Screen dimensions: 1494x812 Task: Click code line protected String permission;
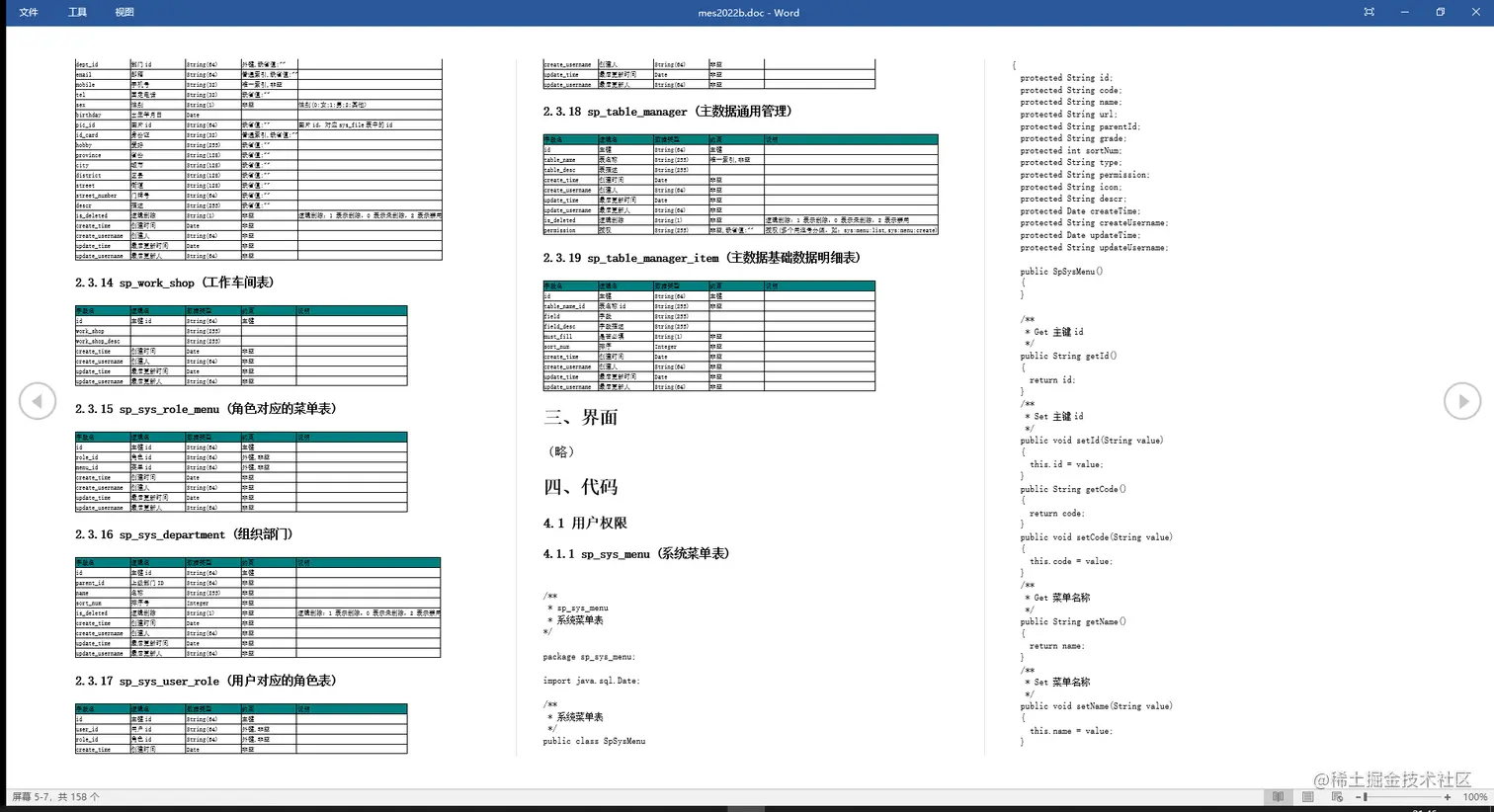tap(1085, 175)
